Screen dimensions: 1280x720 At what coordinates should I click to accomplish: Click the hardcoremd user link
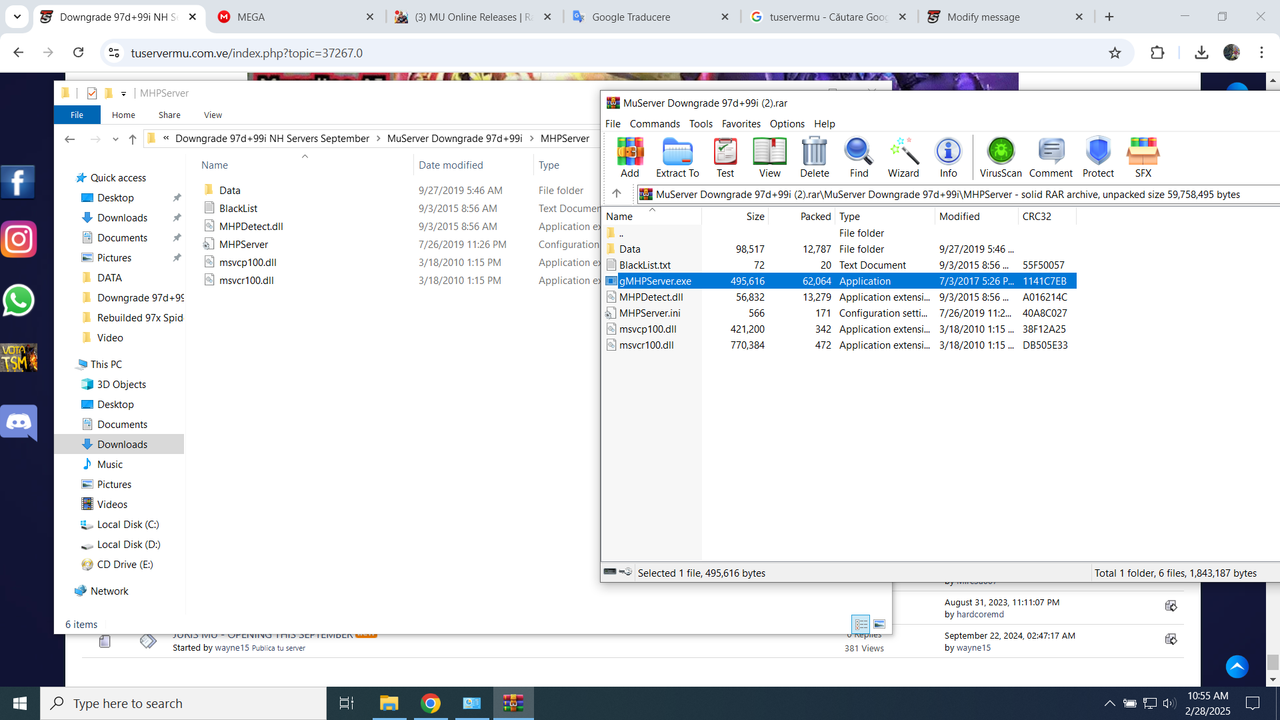[x=980, y=615]
